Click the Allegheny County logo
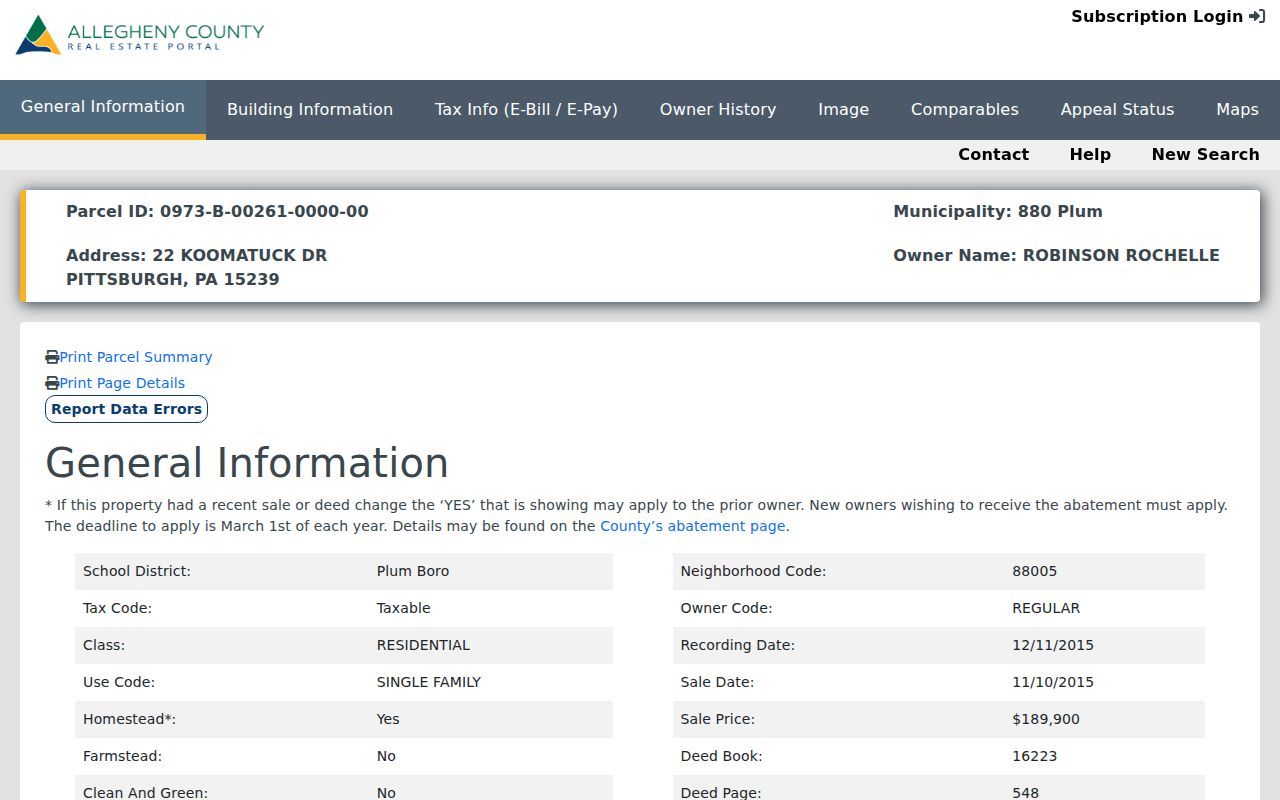Screen dimensions: 1280x800 coord(140,35)
